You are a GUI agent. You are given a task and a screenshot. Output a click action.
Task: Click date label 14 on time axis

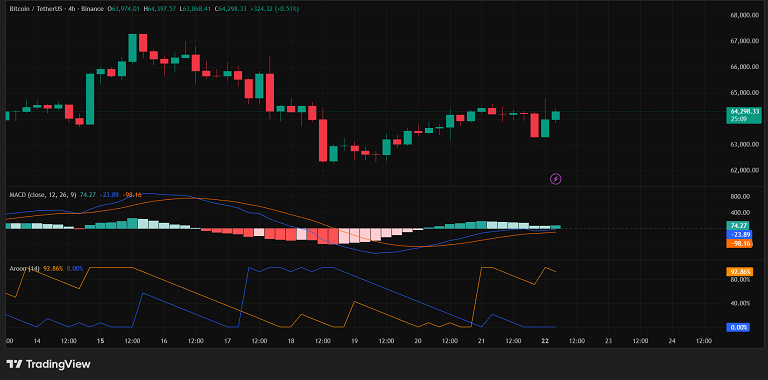pyautogui.click(x=37, y=341)
